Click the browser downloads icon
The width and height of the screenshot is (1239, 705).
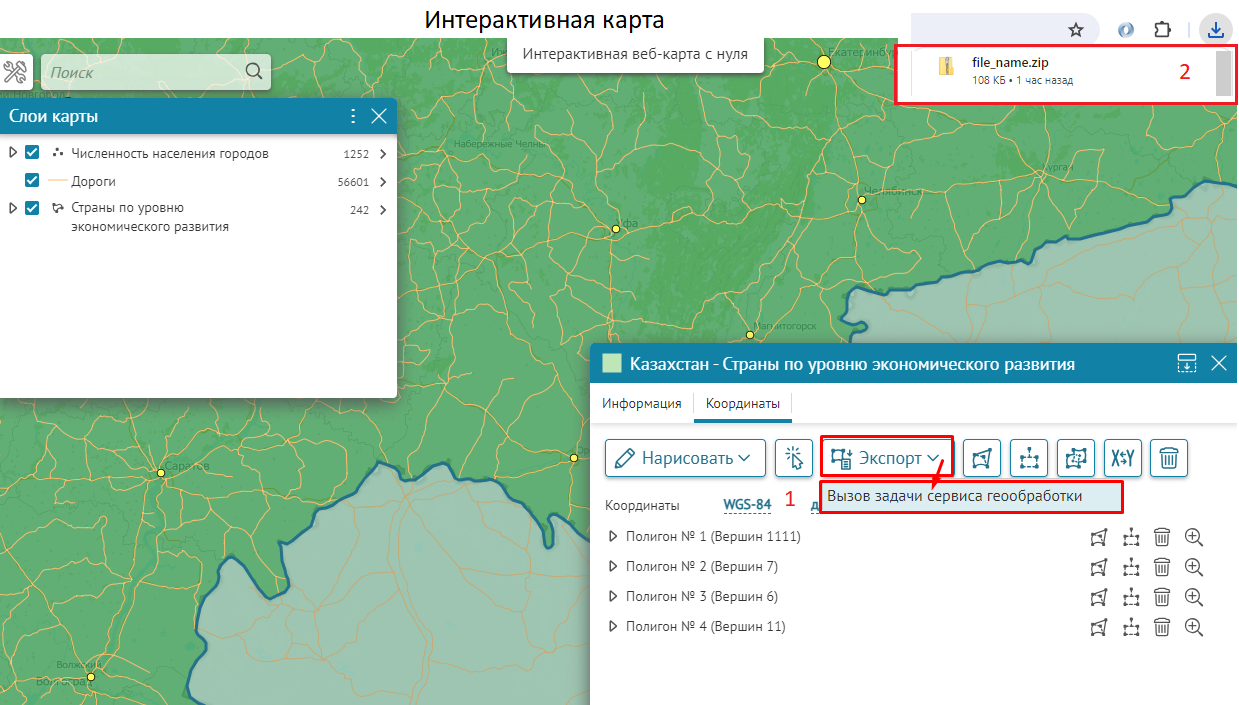pyautogui.click(x=1215, y=29)
